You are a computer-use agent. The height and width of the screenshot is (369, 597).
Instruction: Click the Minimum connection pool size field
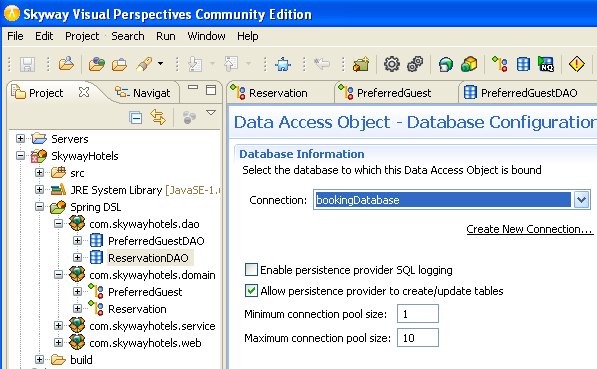pos(418,314)
